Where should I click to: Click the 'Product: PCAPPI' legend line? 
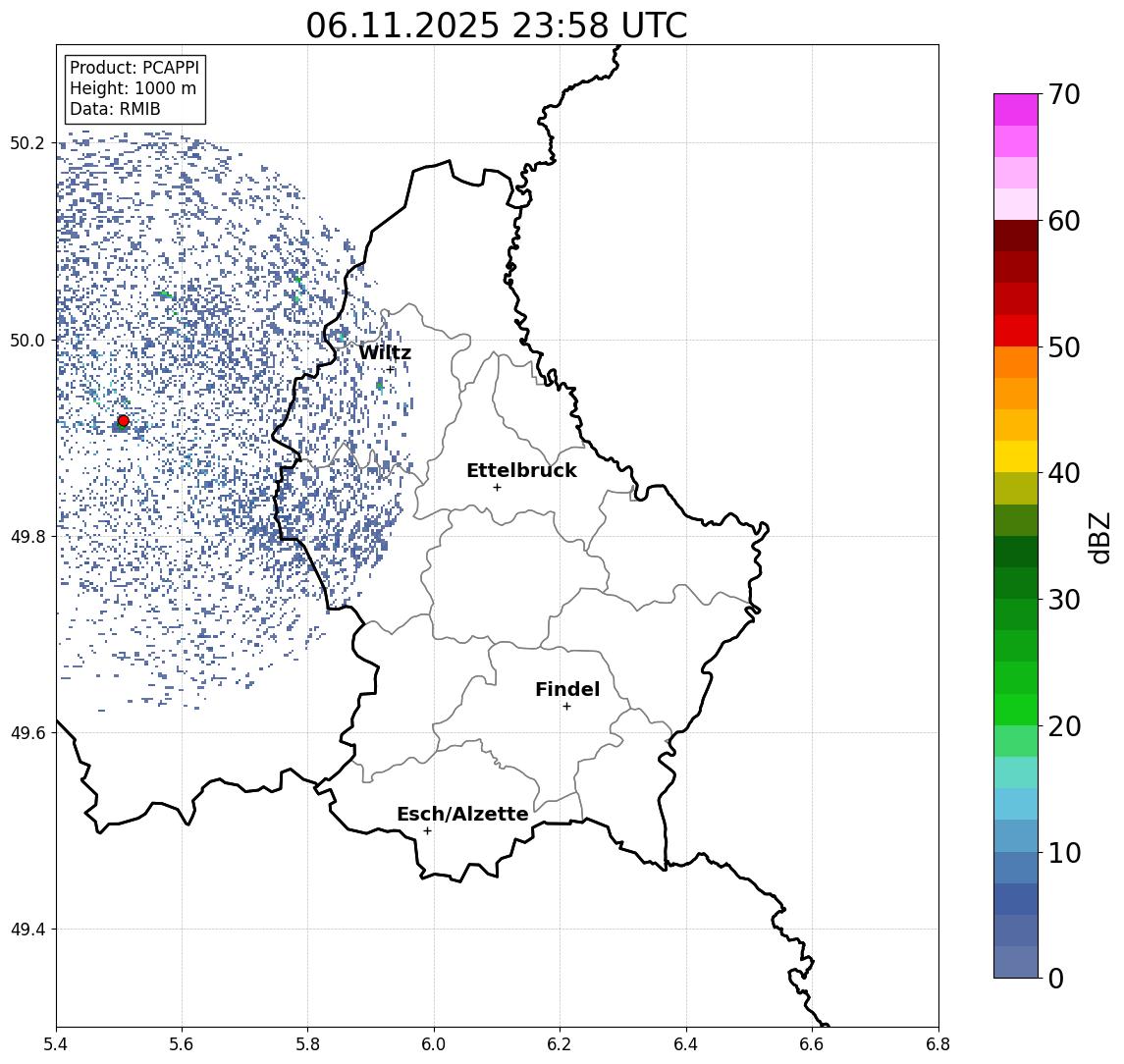point(134,68)
